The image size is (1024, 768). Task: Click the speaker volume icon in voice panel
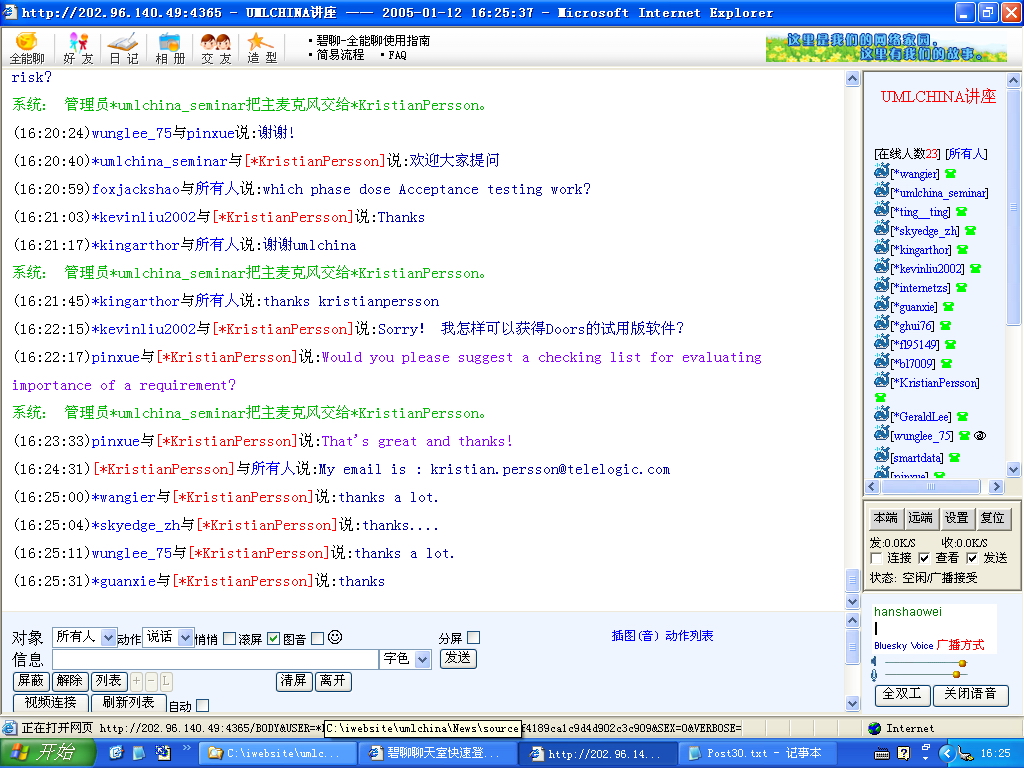874,662
